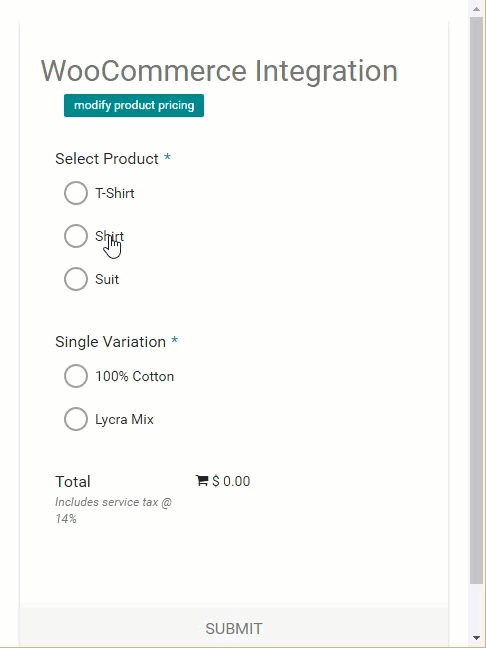Pick the 100% Cotton radio circle
This screenshot has width=486, height=648.
point(76,376)
